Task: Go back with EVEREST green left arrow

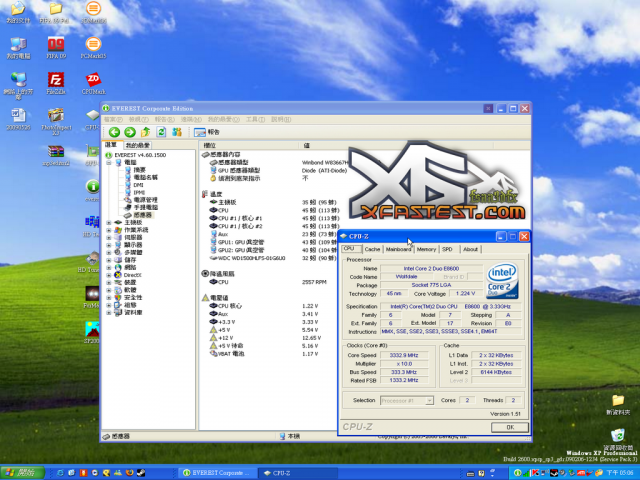Action: tap(114, 132)
